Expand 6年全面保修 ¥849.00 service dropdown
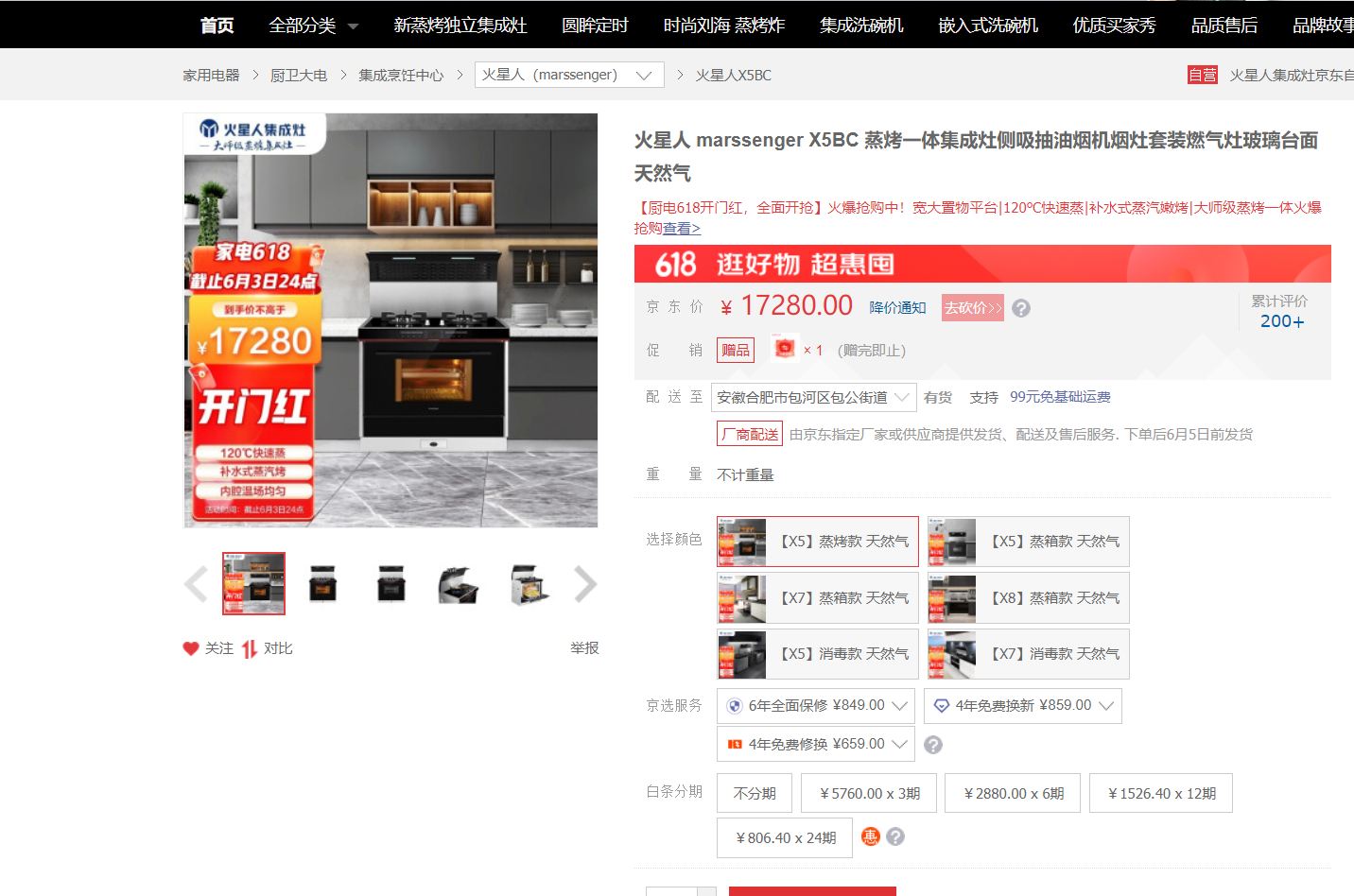The width and height of the screenshot is (1354, 896). (816, 706)
